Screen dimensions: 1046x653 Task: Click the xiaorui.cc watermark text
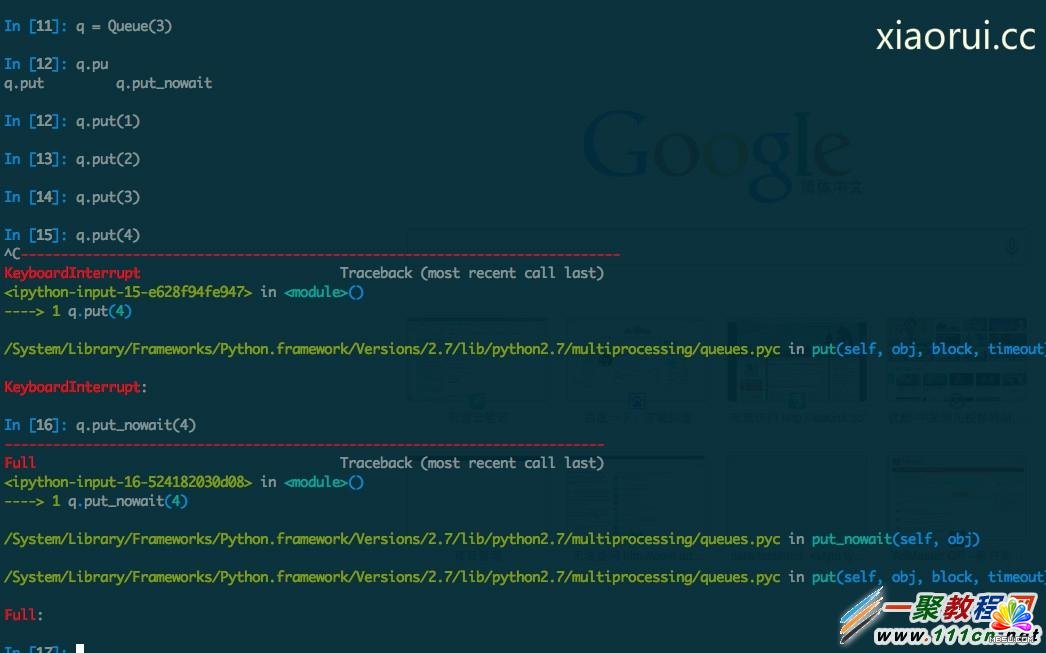[955, 36]
